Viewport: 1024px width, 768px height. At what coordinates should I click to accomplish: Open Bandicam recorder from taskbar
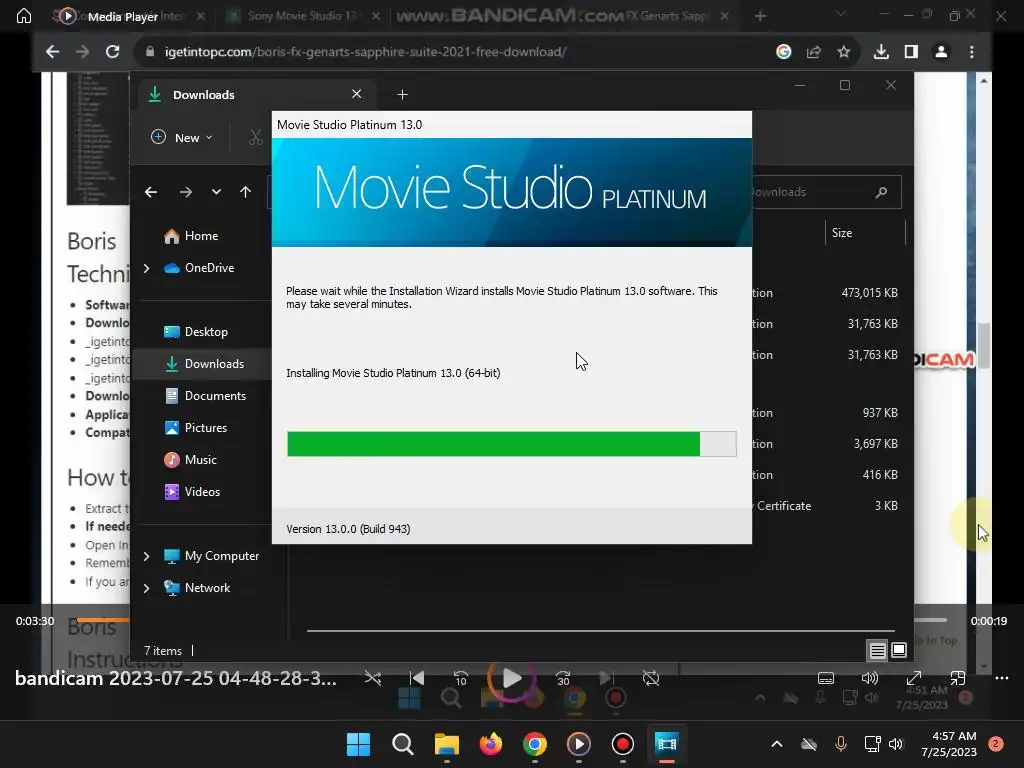click(x=622, y=744)
